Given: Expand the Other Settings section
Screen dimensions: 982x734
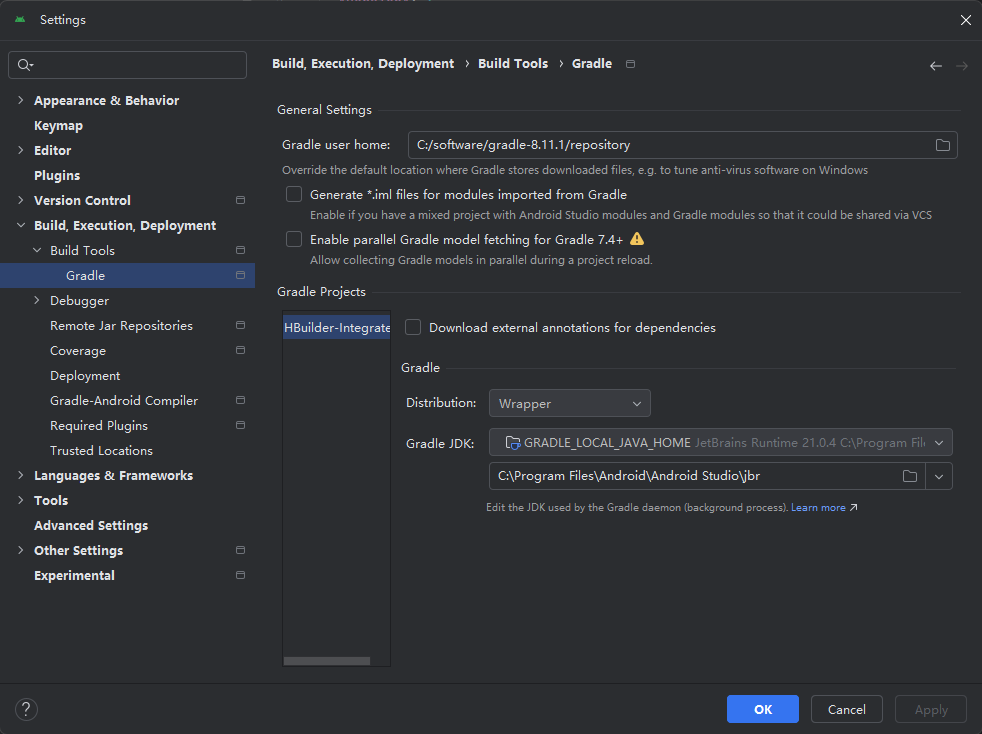Looking at the screenshot, I should point(21,550).
